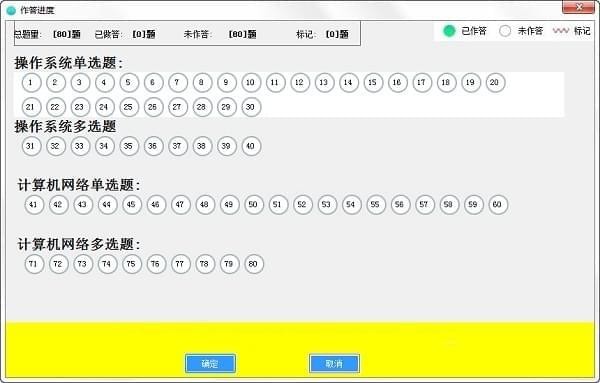Image resolution: width=600 pixels, height=383 pixels.
Task: Click 作答进度 window title icon
Action: pos(11,10)
